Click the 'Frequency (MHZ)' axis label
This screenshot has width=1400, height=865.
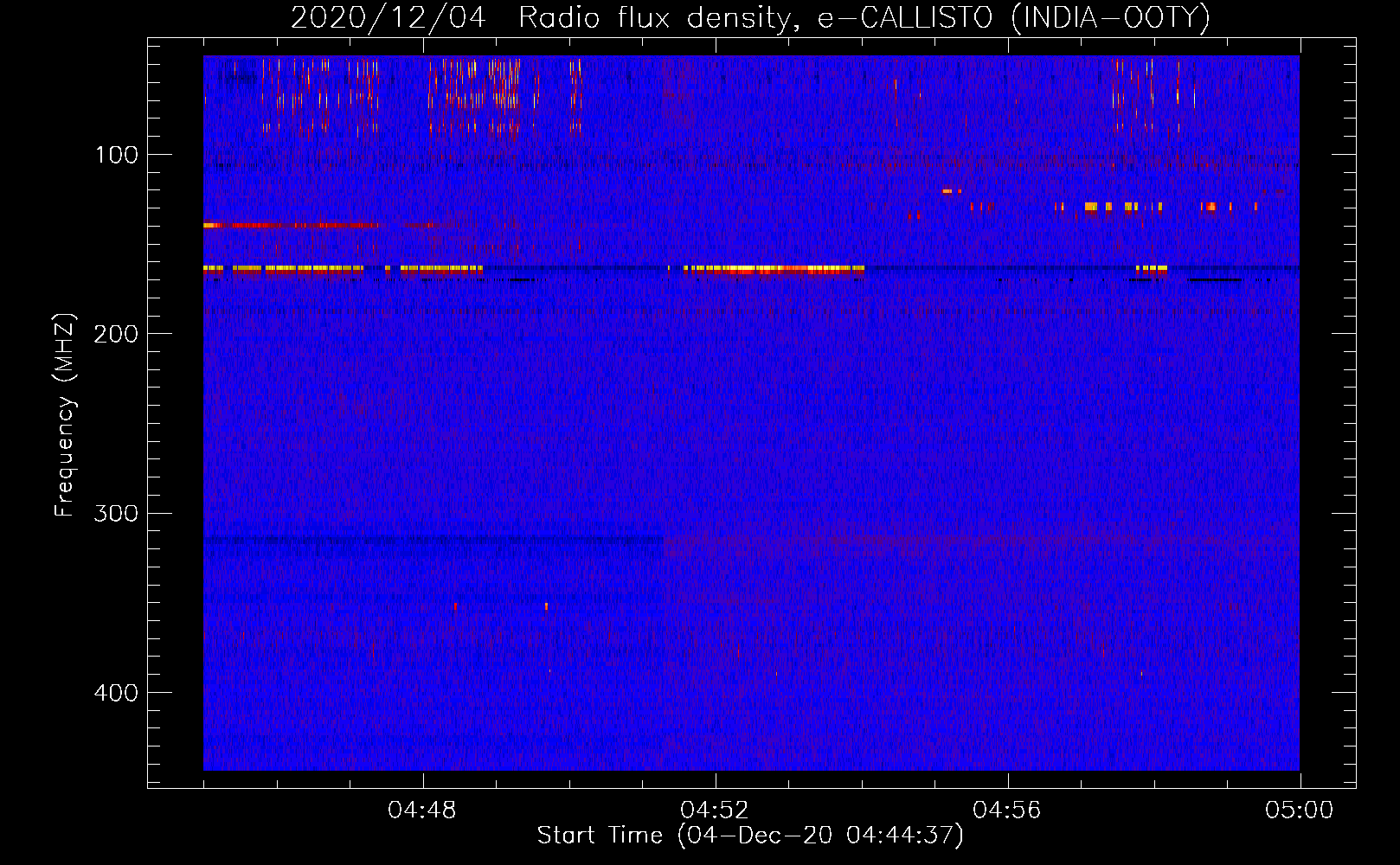[x=65, y=414]
